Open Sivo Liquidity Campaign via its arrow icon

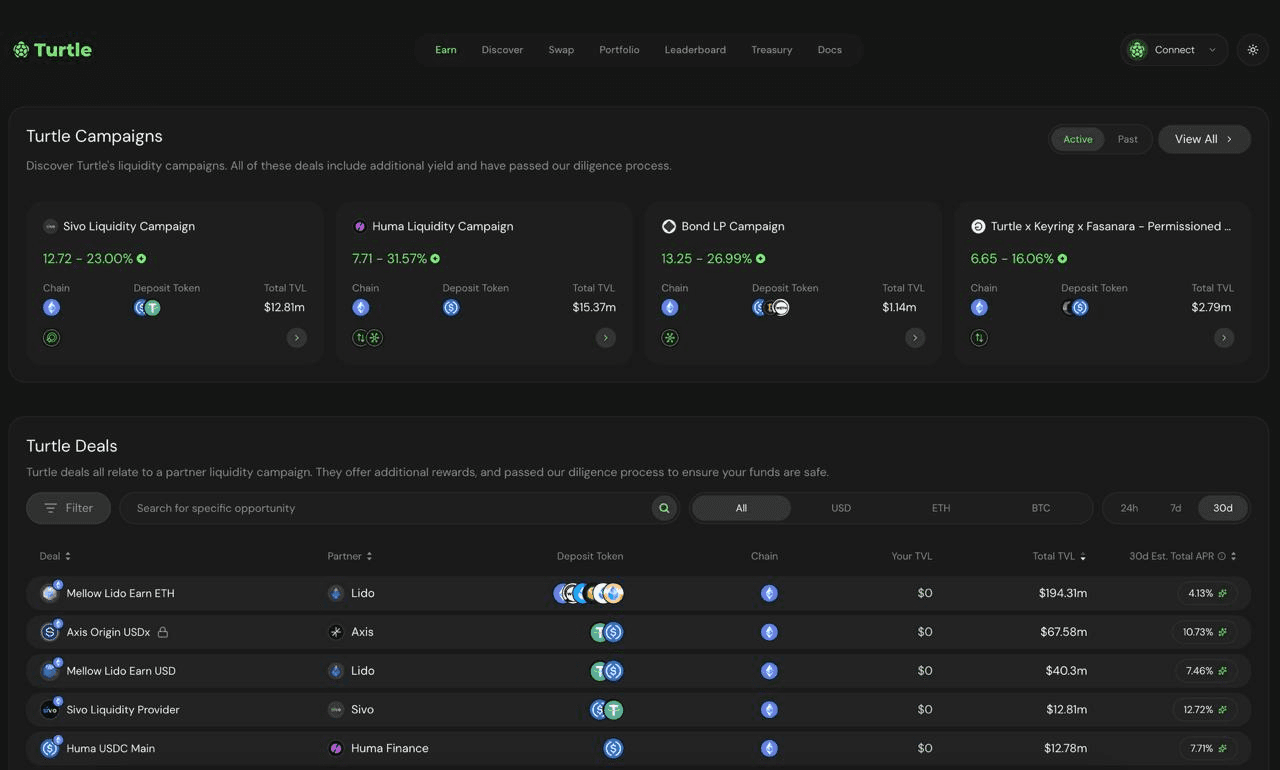coord(297,338)
